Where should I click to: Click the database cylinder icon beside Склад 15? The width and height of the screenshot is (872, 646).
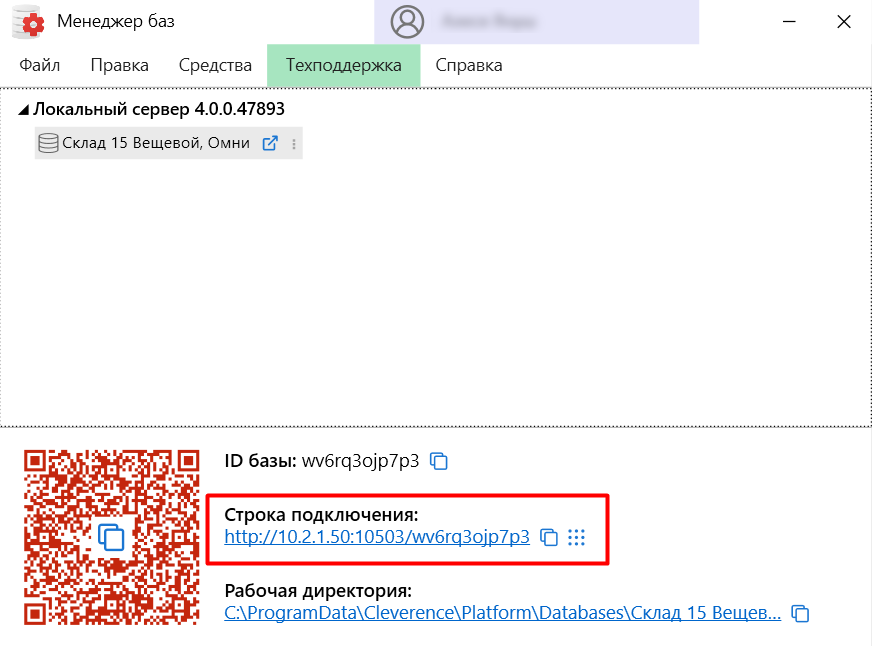(48, 143)
